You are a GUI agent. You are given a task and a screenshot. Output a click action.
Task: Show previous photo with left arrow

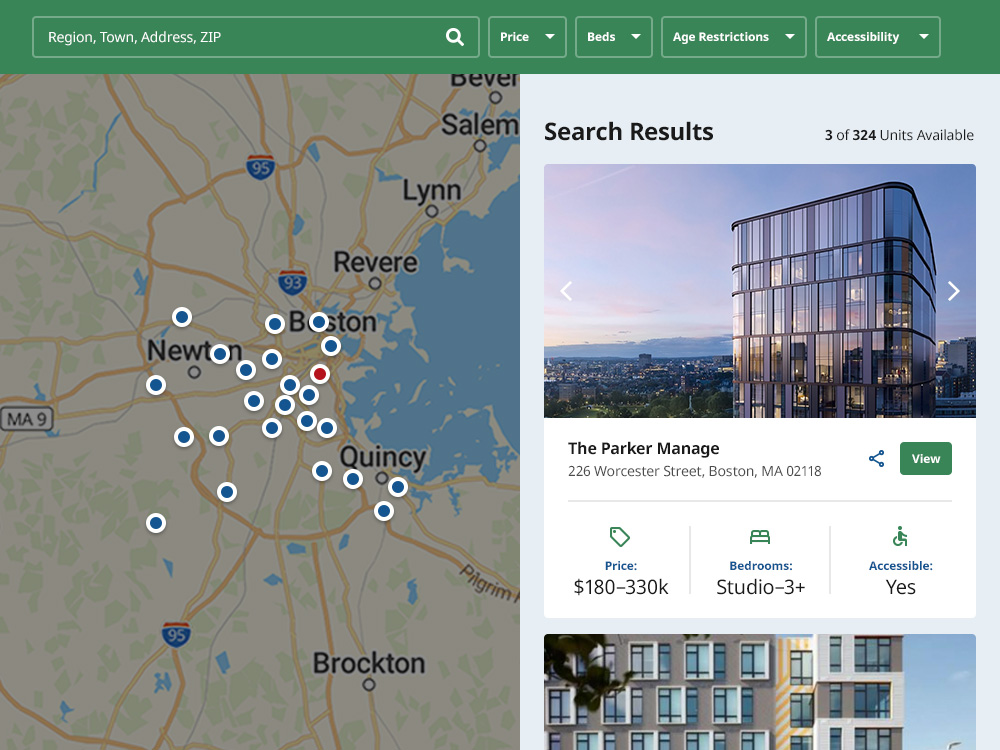click(566, 291)
